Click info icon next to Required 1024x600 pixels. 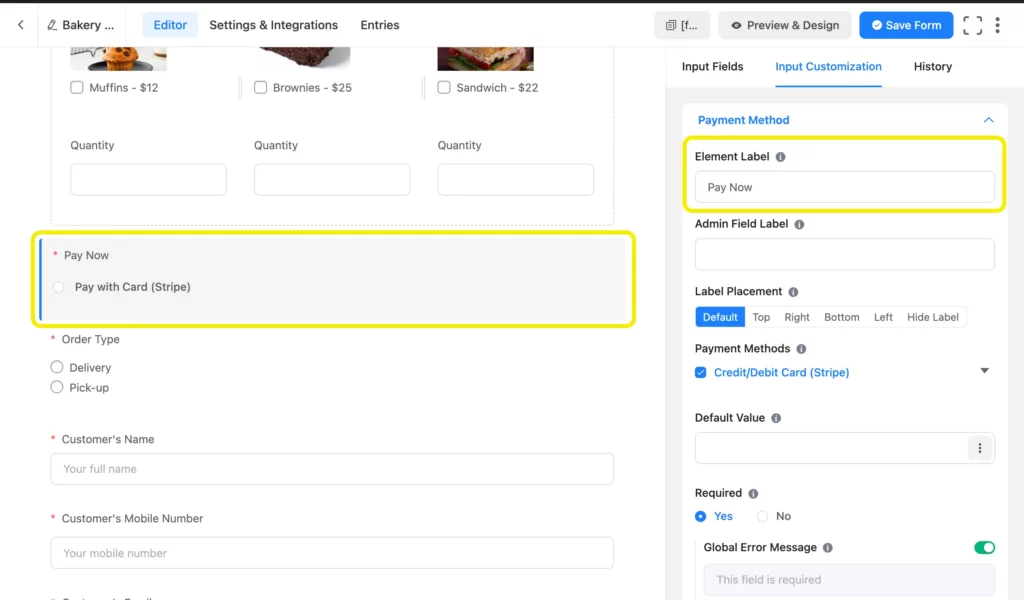[753, 494]
